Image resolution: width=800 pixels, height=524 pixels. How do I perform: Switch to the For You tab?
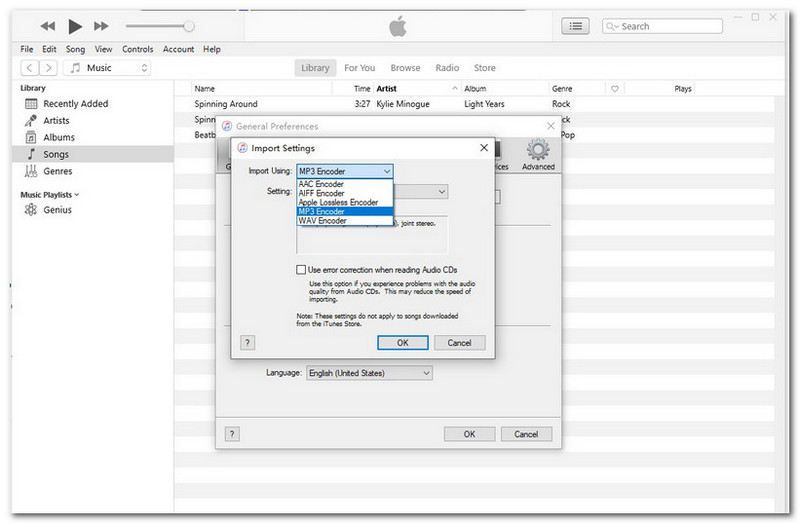click(x=359, y=68)
